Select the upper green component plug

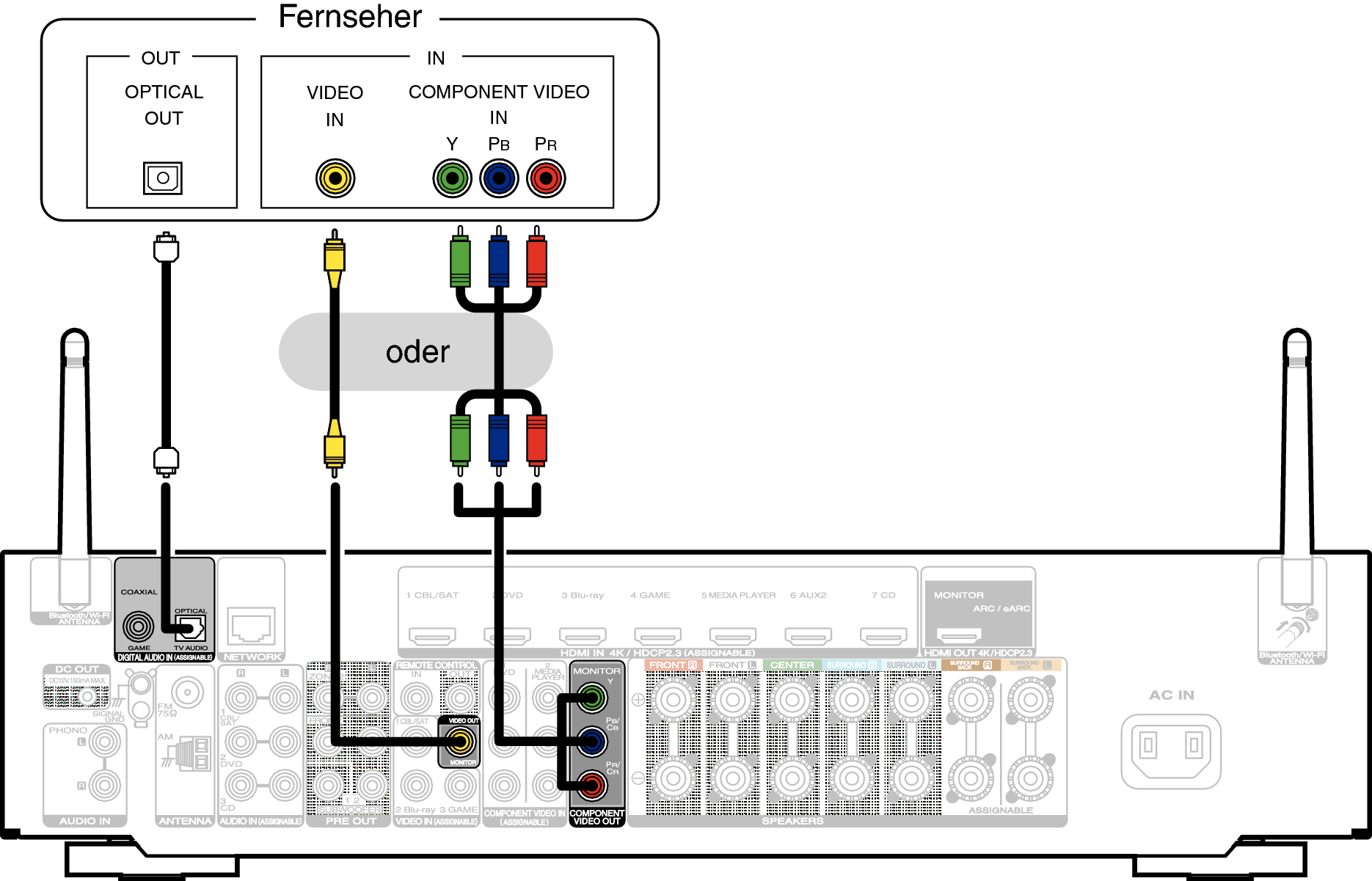point(460,257)
